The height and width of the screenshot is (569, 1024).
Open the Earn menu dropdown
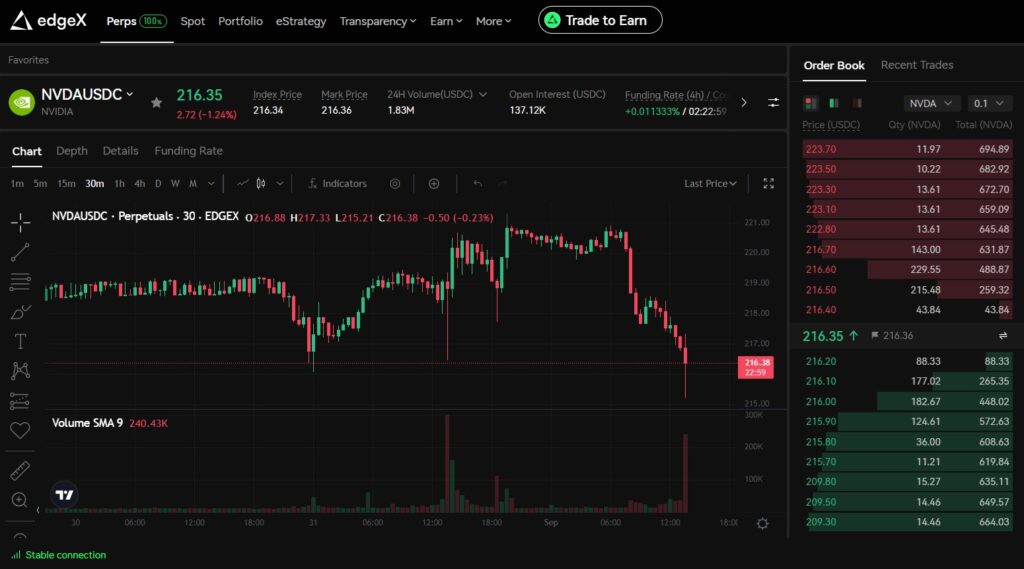tap(446, 21)
